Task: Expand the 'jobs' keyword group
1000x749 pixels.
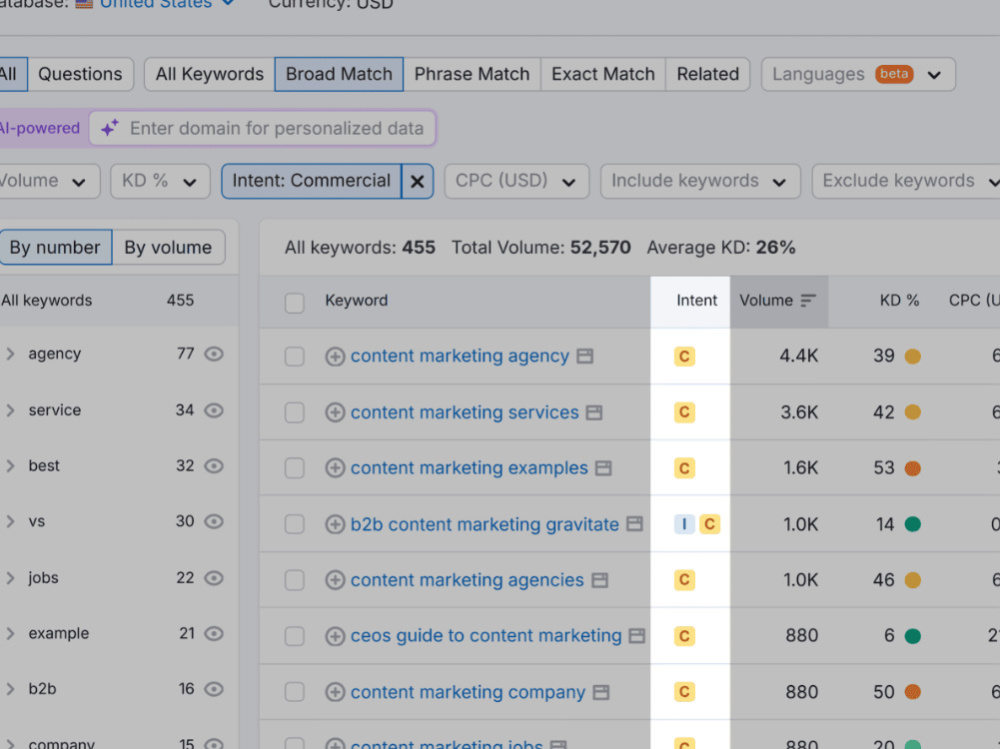Action: pos(10,577)
